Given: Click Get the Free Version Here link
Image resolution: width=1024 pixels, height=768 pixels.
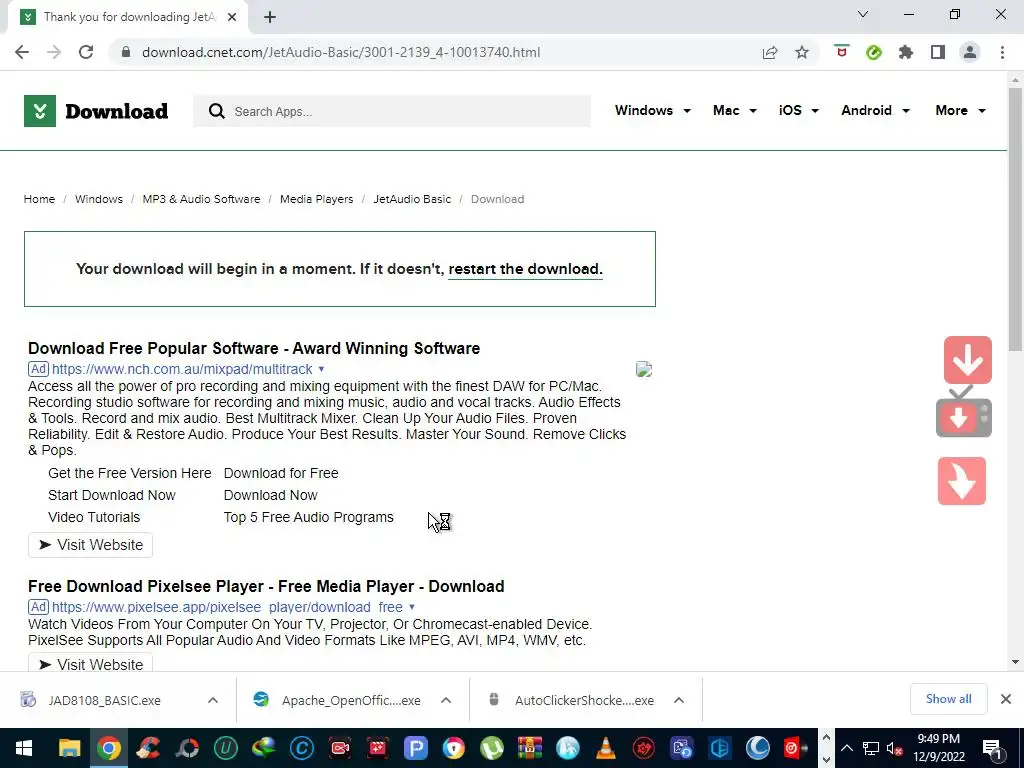Looking at the screenshot, I should (129, 473).
